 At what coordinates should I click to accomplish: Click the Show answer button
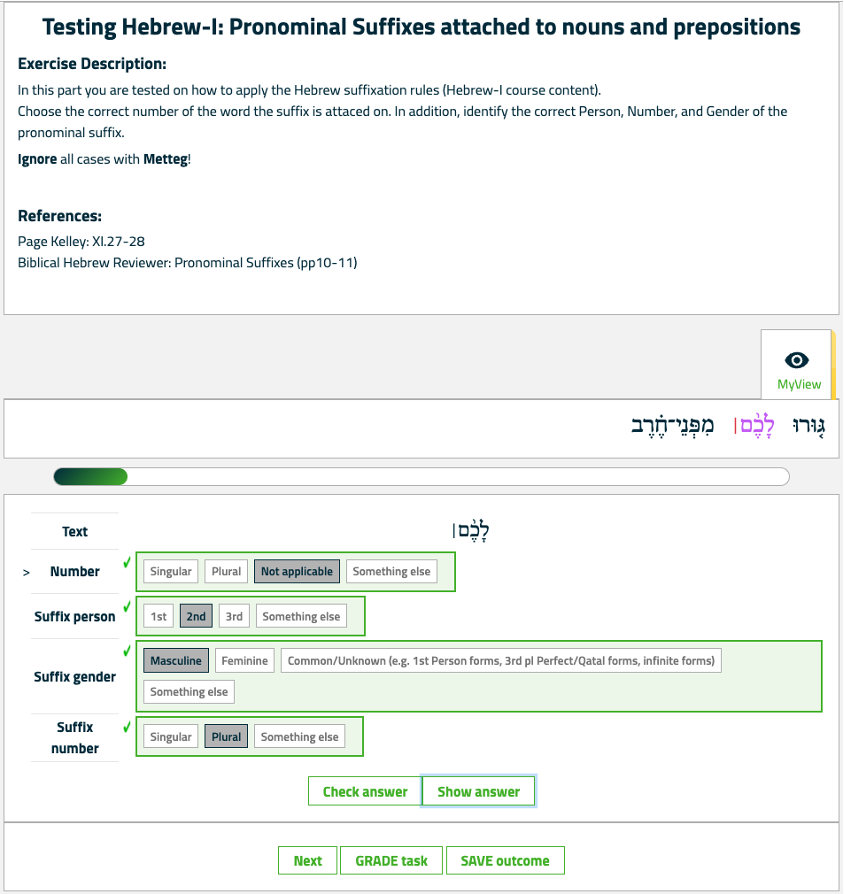point(478,792)
